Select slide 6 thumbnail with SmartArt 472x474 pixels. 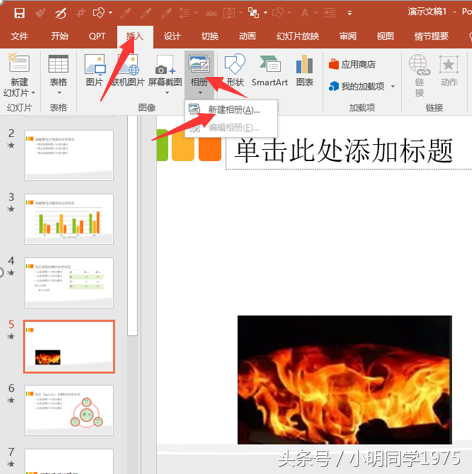coord(69,410)
